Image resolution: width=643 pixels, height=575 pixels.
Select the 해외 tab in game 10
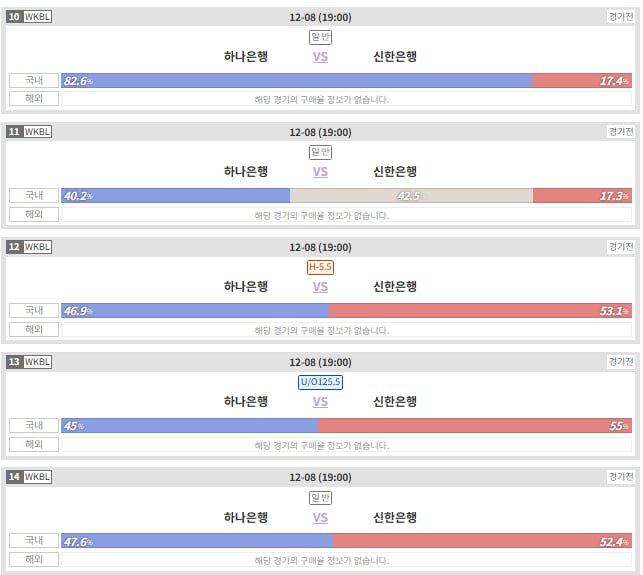(34, 99)
